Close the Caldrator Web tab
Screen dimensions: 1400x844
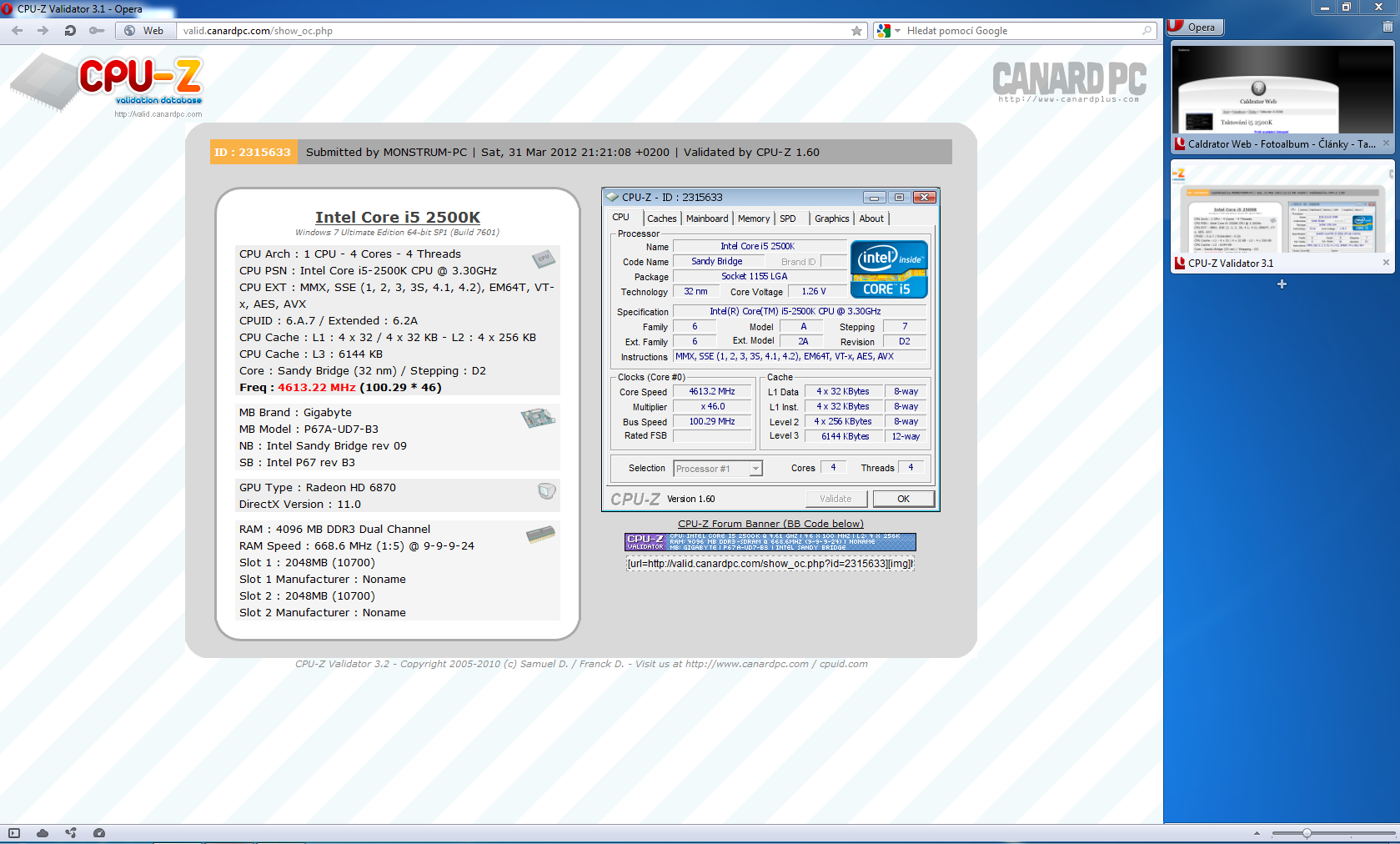pyautogui.click(x=1386, y=143)
